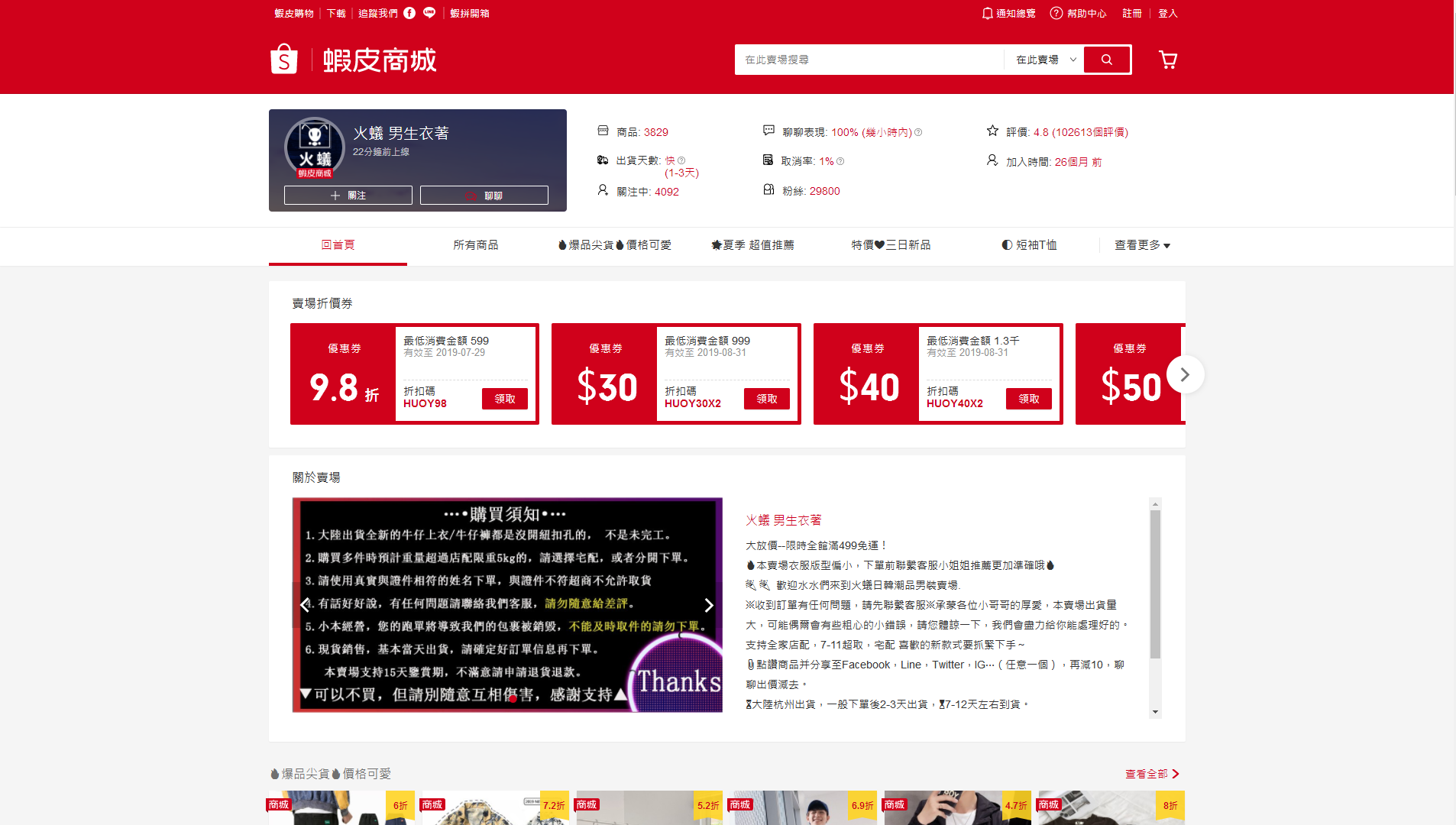
Task: Open 查看全部 link for 爆品尖貨
Action: [x=1152, y=774]
